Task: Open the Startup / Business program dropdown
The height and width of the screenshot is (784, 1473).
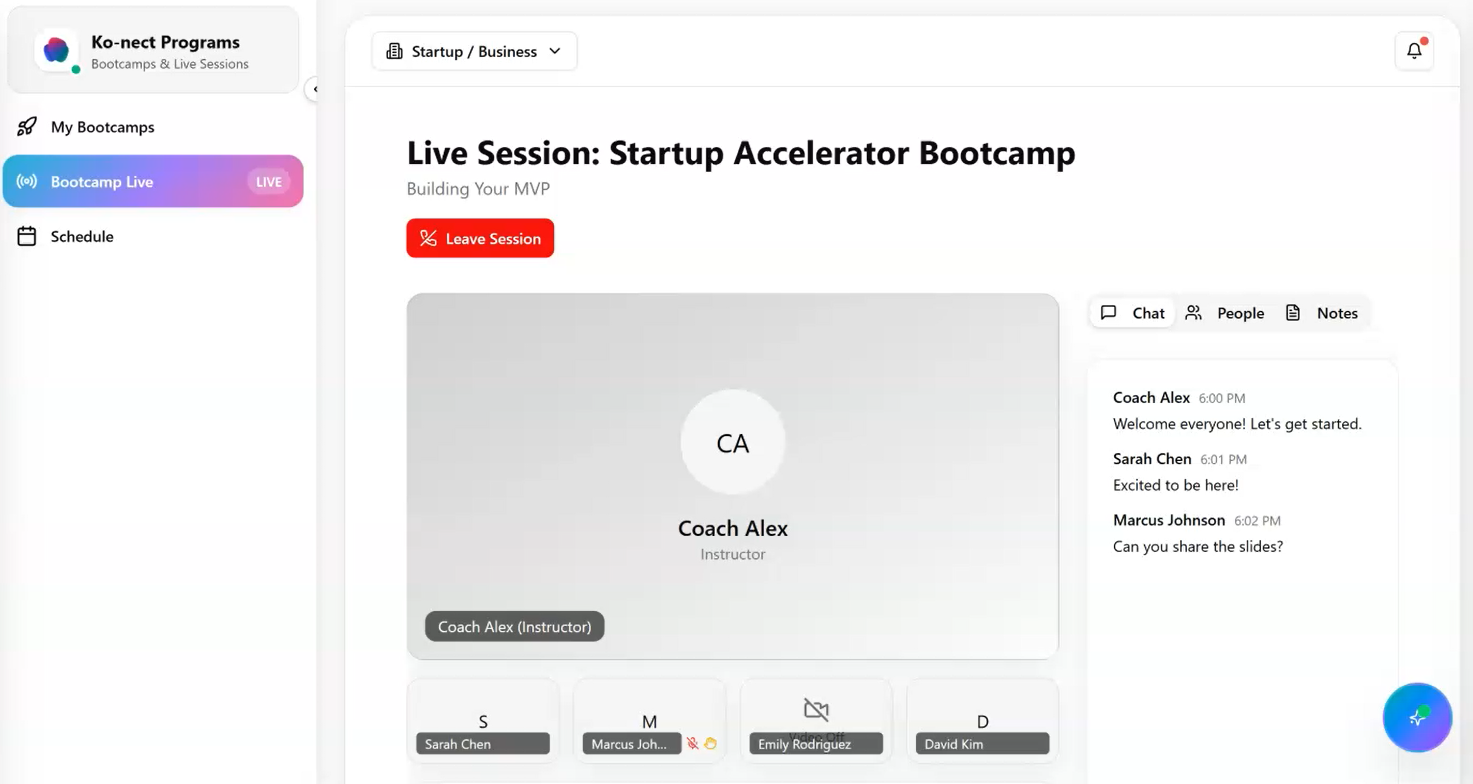Action: pos(473,50)
